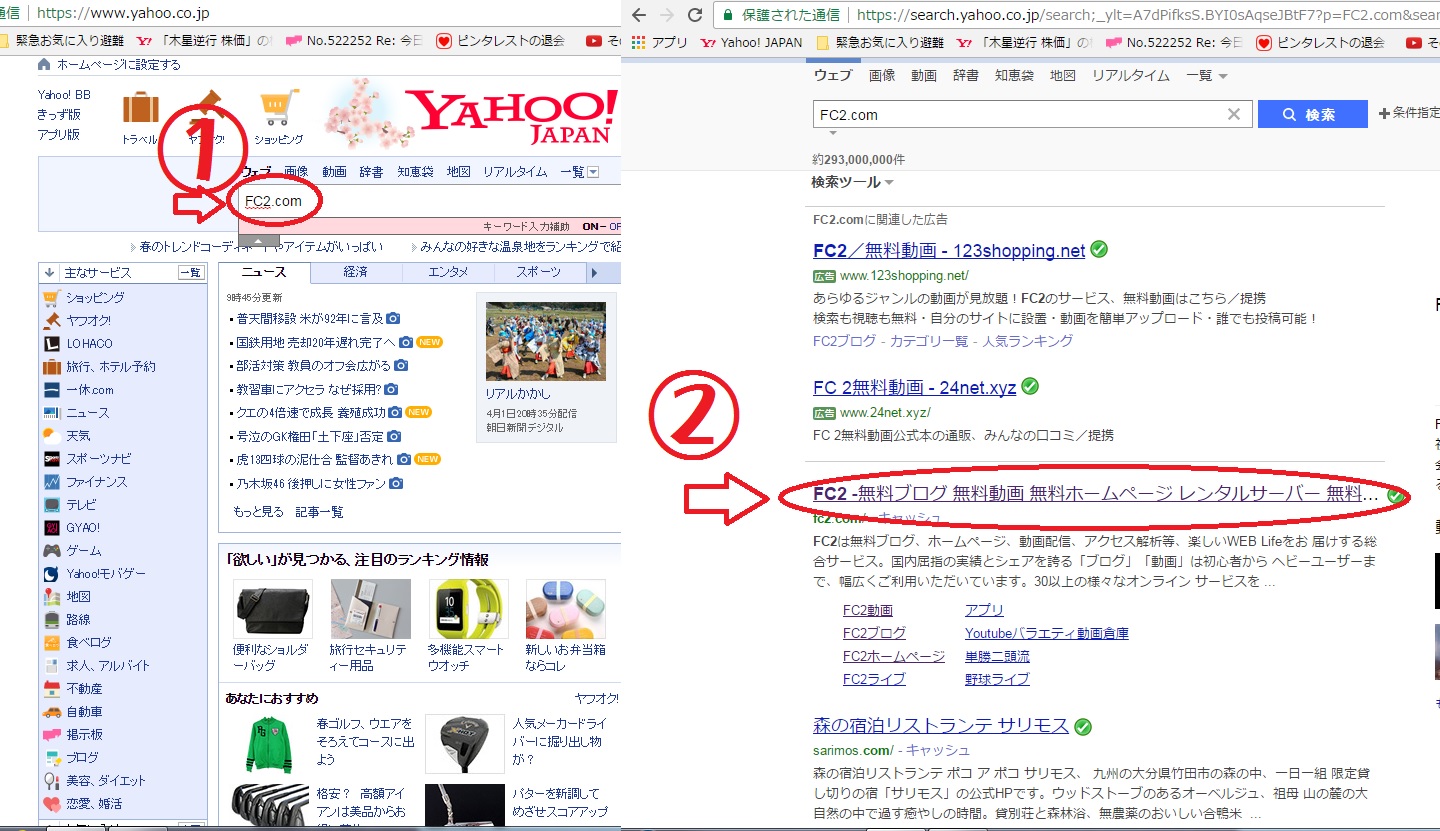
Task: Open 天気 weather in the services sidebar
Action: (x=78, y=436)
